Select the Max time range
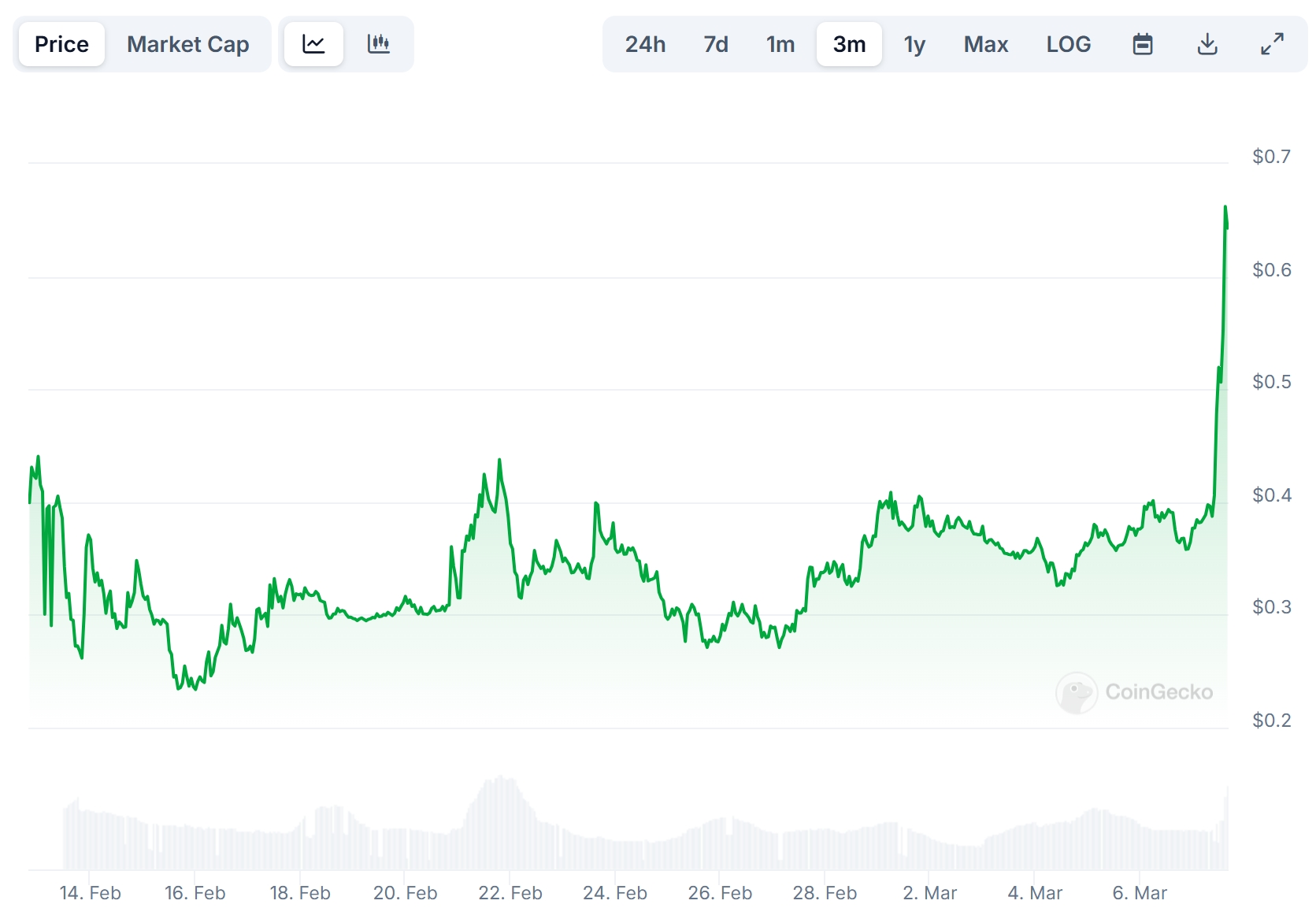1316x919 pixels. pyautogui.click(x=985, y=44)
